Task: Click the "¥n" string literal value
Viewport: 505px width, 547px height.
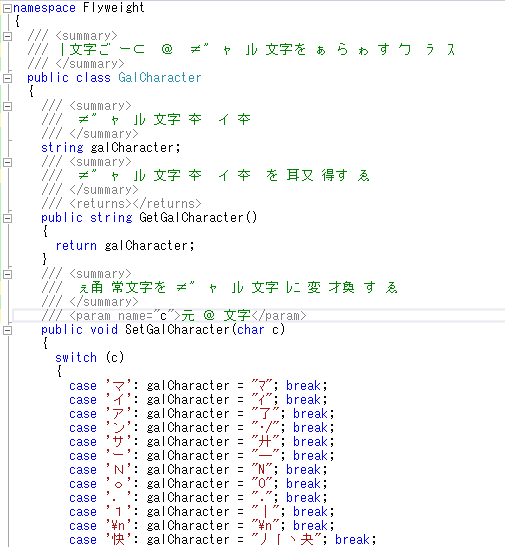Action: click(x=265, y=525)
